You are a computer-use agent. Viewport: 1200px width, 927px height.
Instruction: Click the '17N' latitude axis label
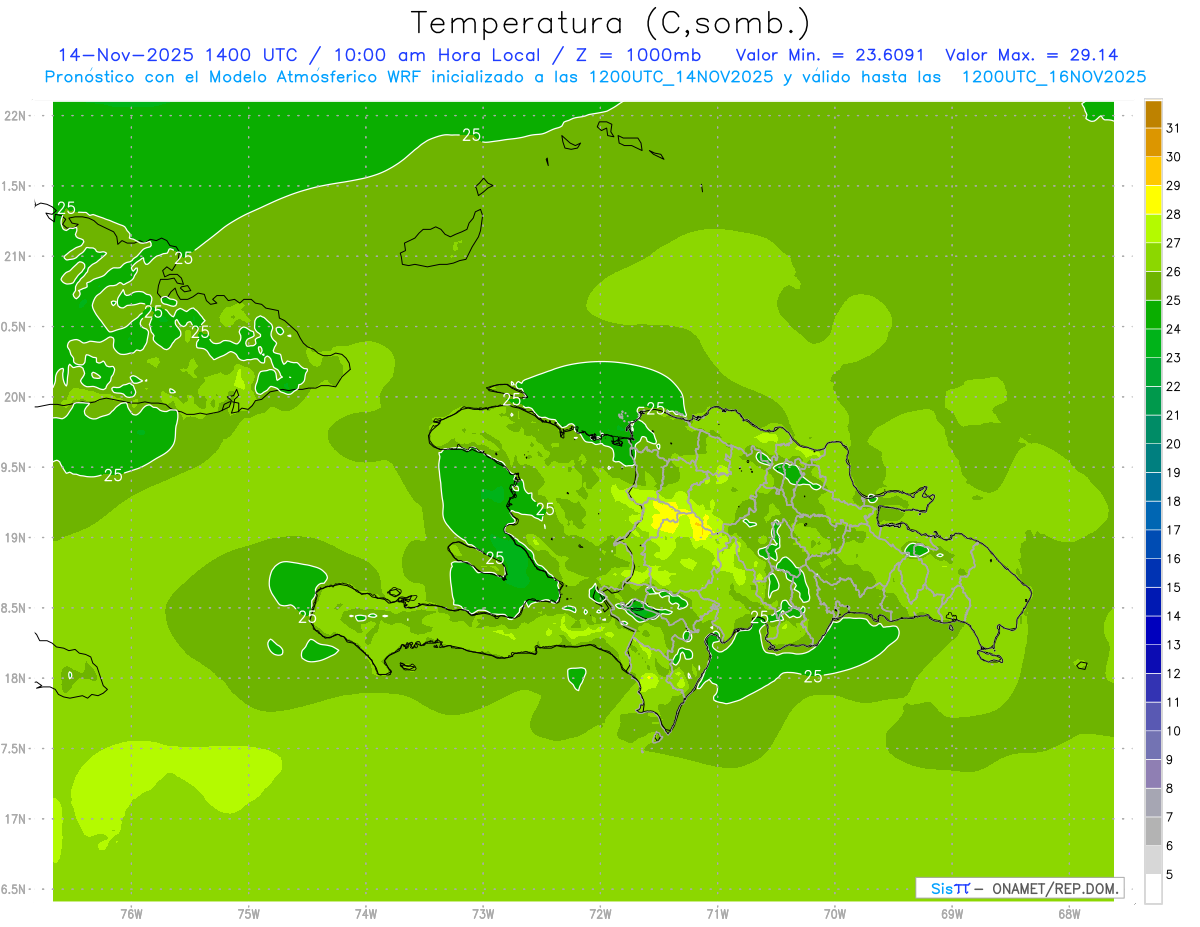(x=16, y=819)
